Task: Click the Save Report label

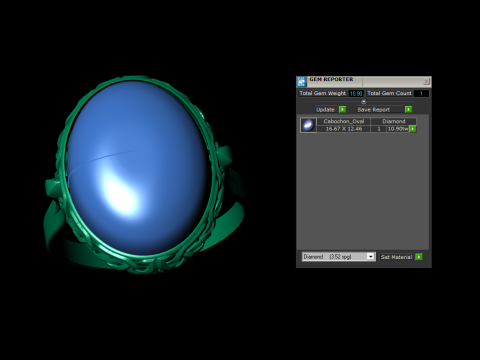Action: coord(373,109)
